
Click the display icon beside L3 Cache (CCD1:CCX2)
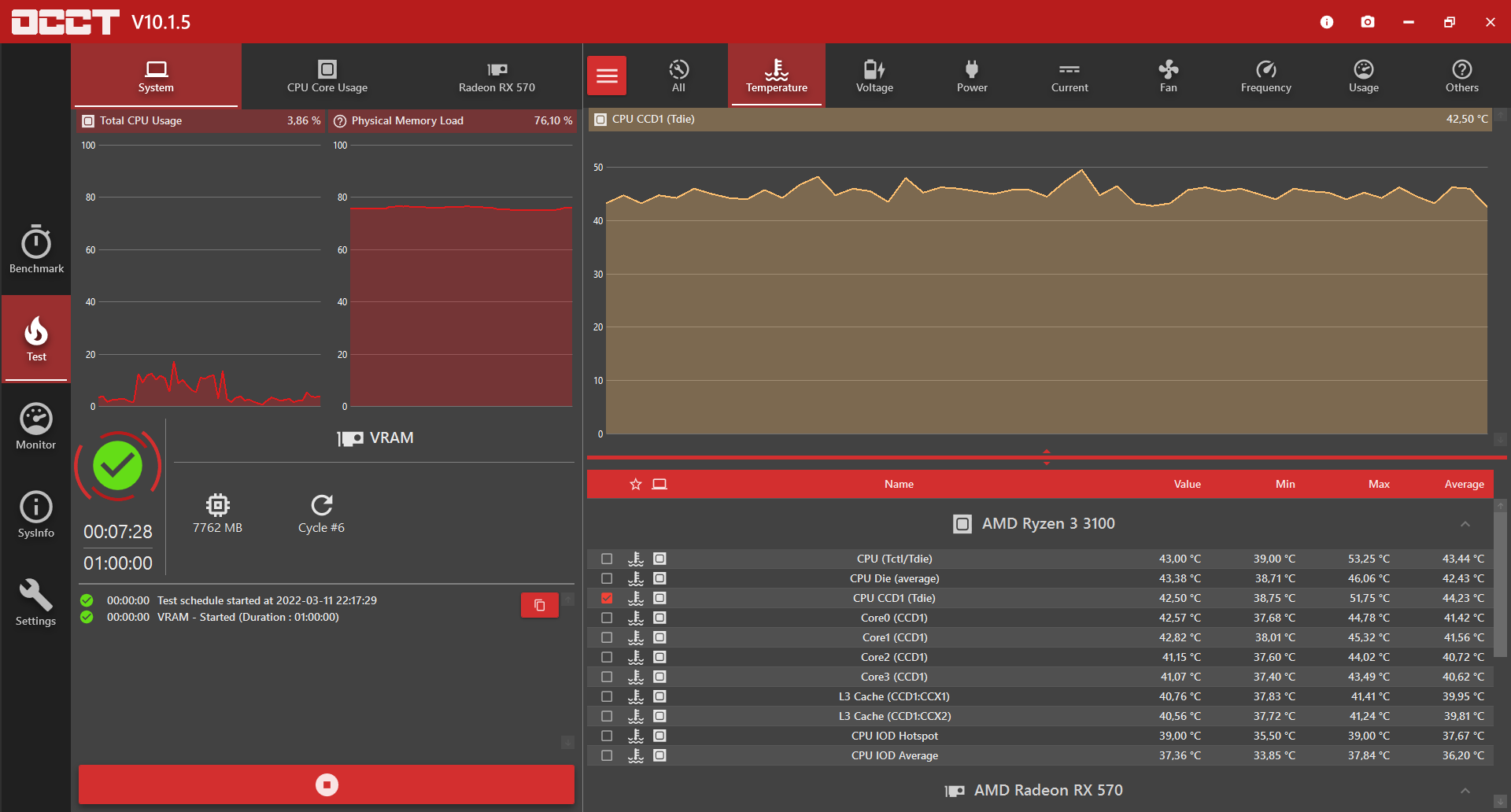(x=659, y=716)
